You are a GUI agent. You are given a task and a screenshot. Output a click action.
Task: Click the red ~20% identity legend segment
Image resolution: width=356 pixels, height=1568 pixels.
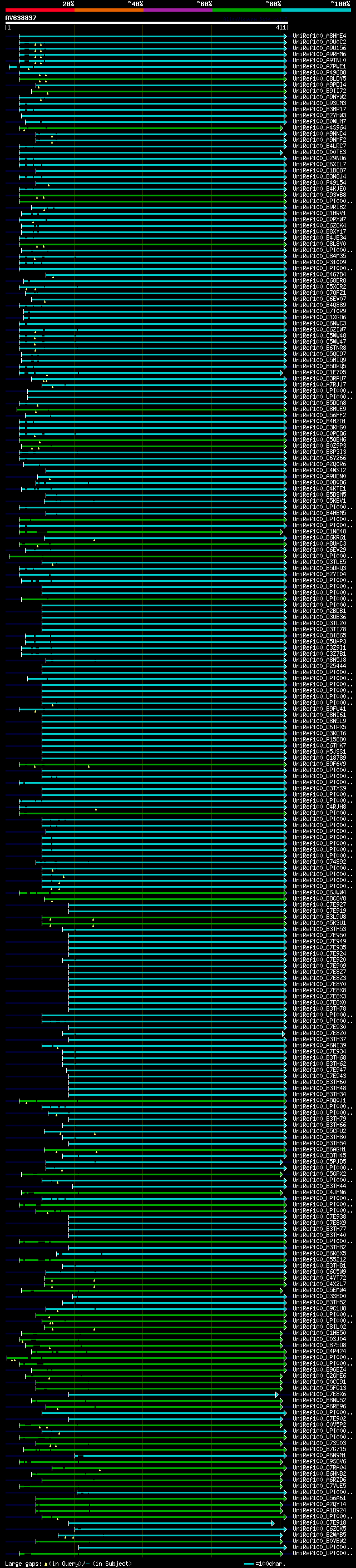tap(39, 10)
